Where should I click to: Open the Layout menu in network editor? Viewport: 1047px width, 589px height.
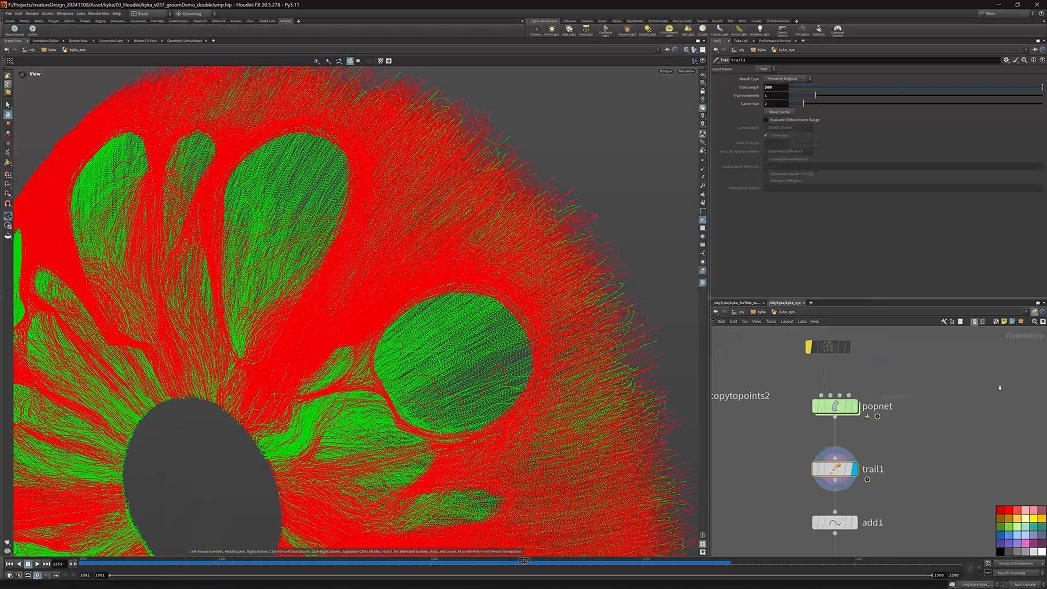[x=787, y=321]
